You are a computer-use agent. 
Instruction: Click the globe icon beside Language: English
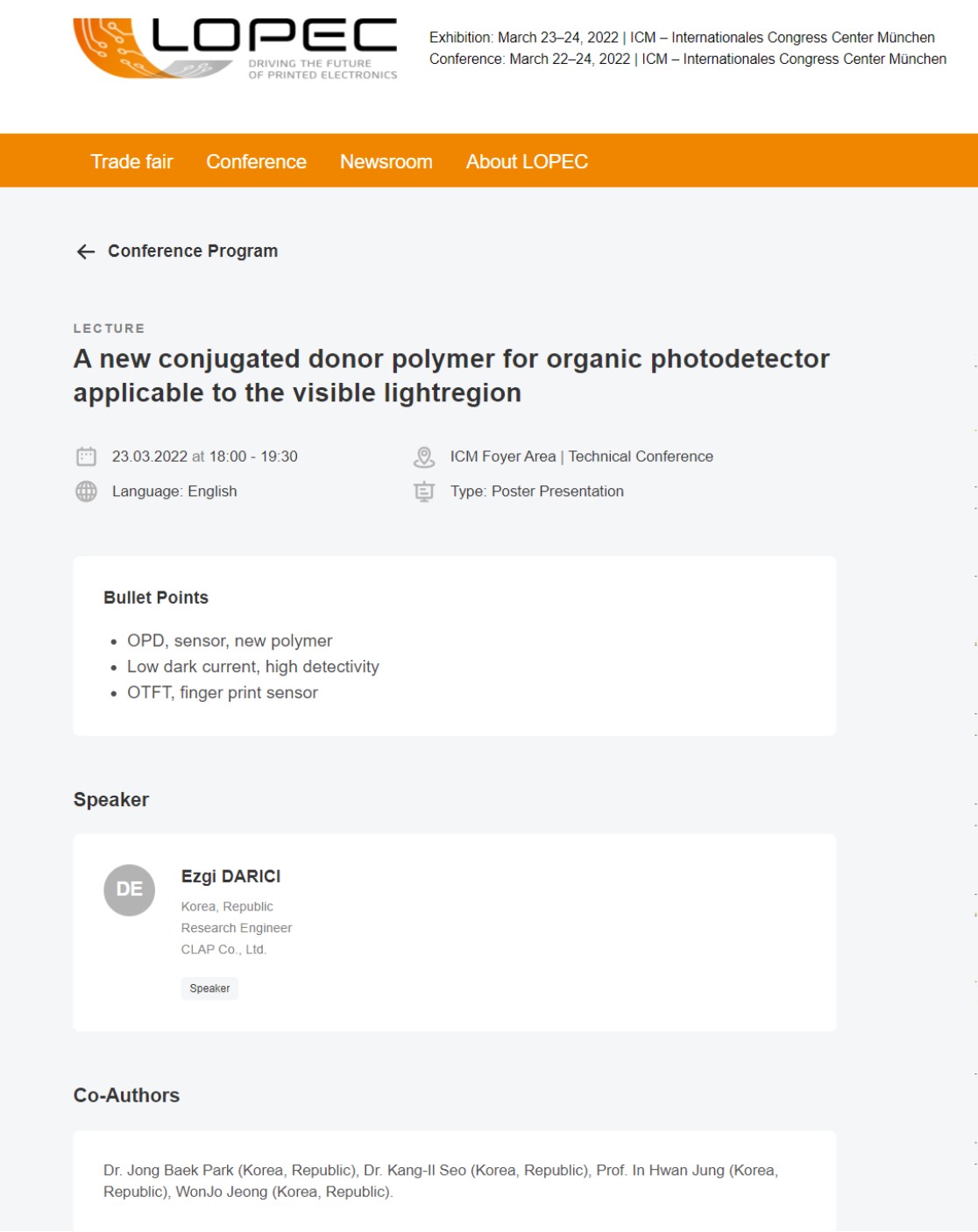tap(86, 492)
